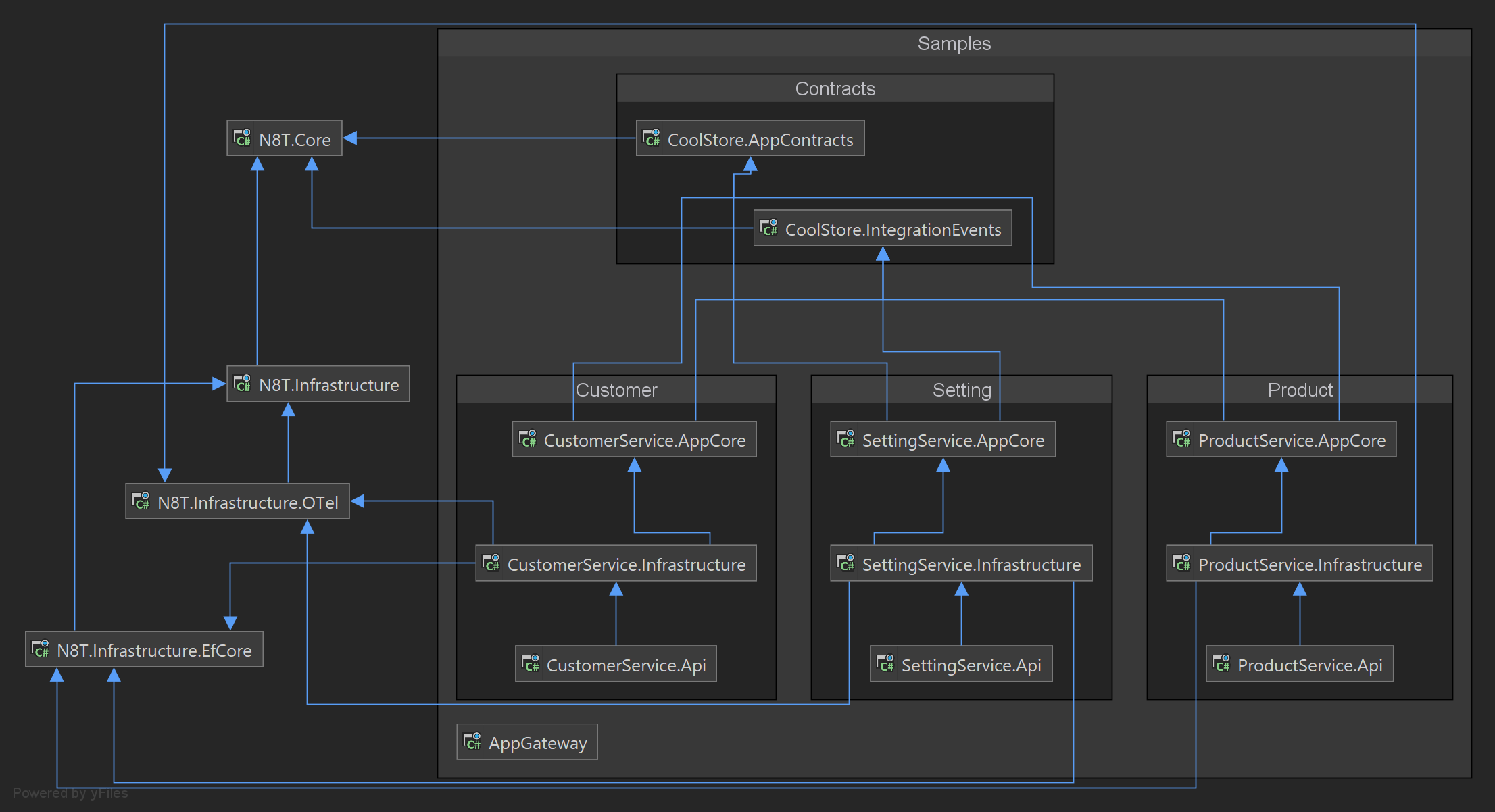Click the C# icon next to AppGateway
The image size is (1495, 812).
[x=472, y=741]
